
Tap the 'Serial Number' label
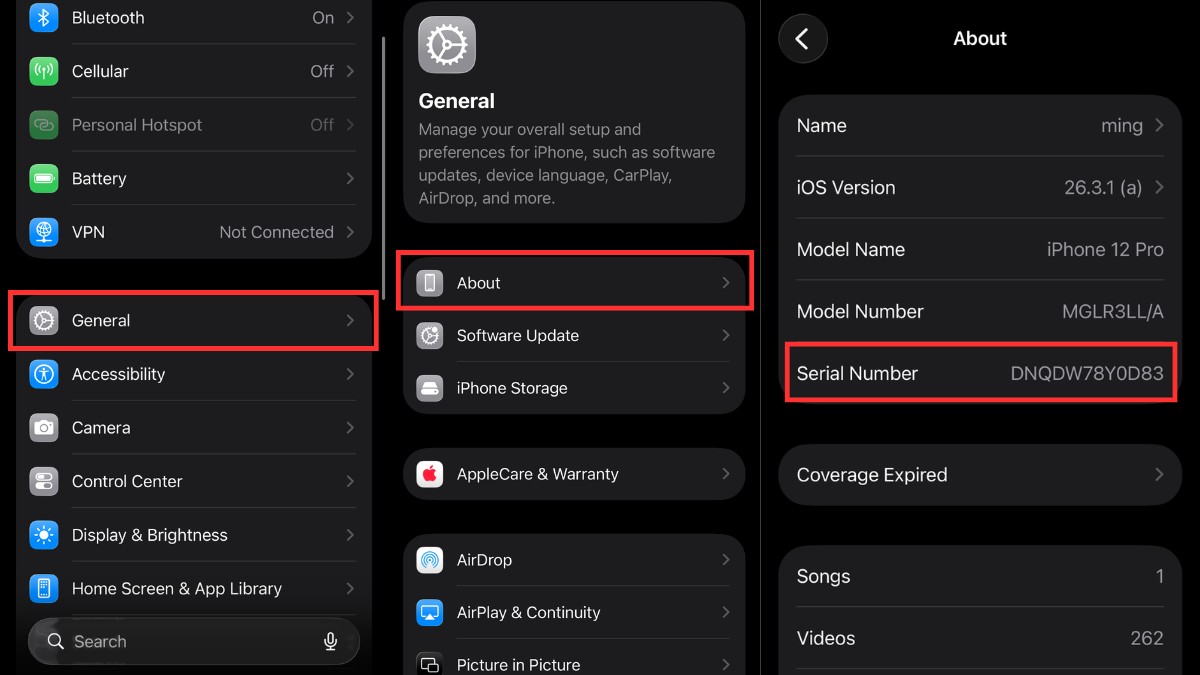pos(857,373)
